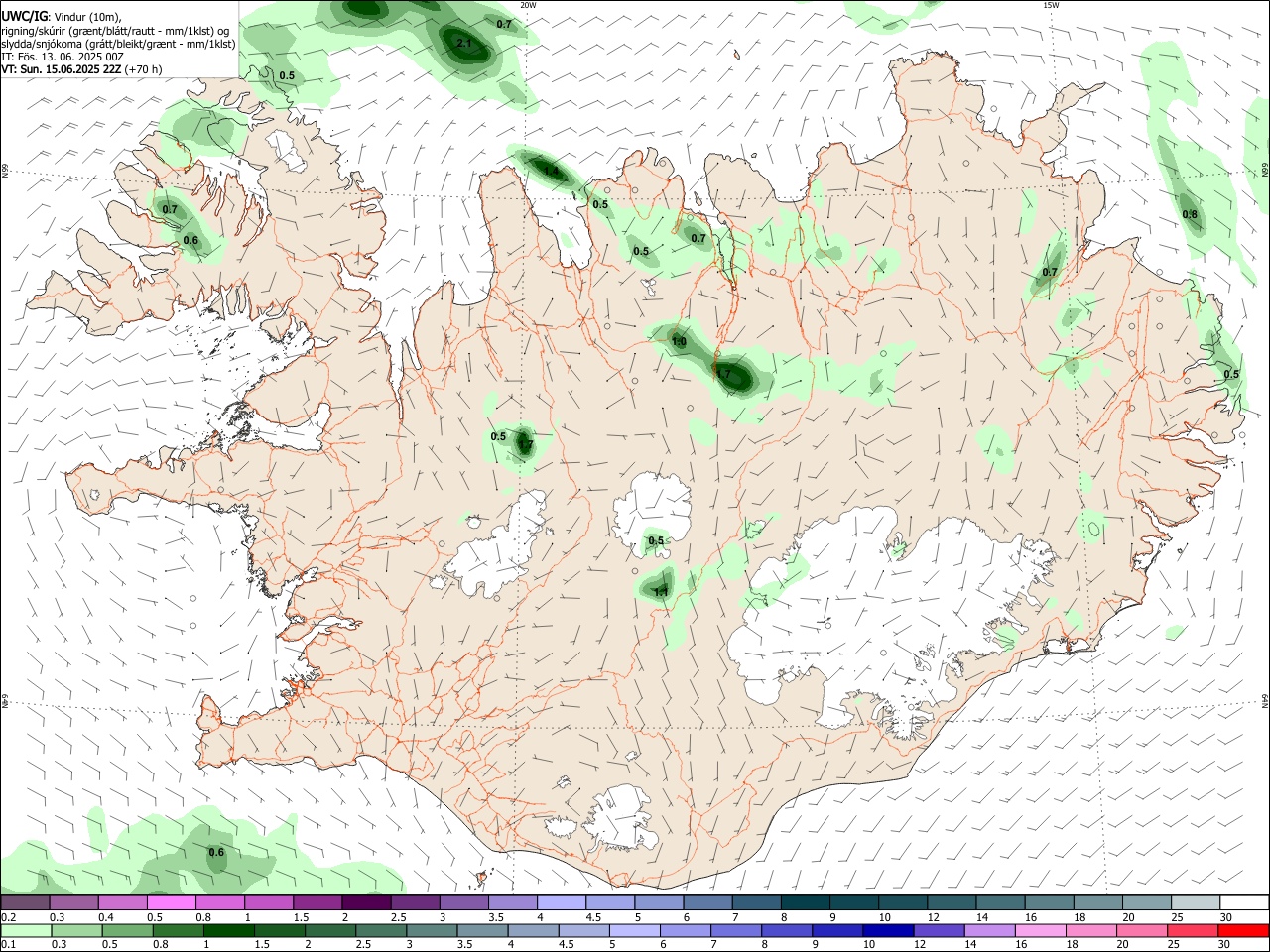Pick the 6 mm slate-blue snow swatch
This screenshot has width=1270, height=952.
pos(707,903)
